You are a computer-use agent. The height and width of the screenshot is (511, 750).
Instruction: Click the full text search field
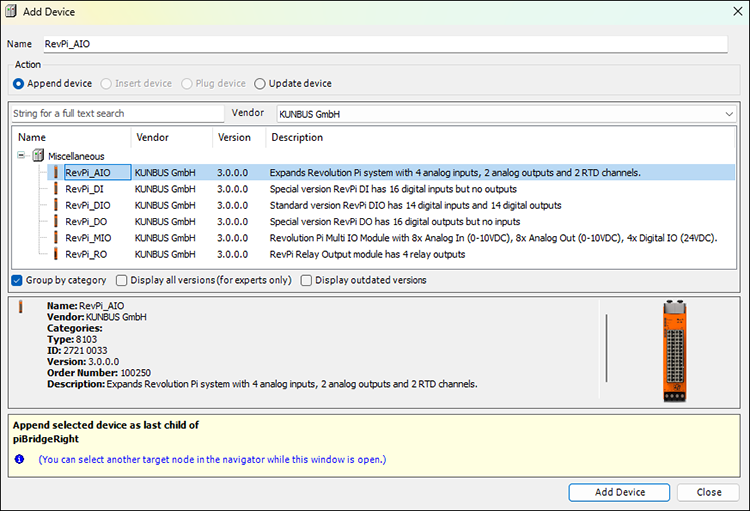(118, 113)
